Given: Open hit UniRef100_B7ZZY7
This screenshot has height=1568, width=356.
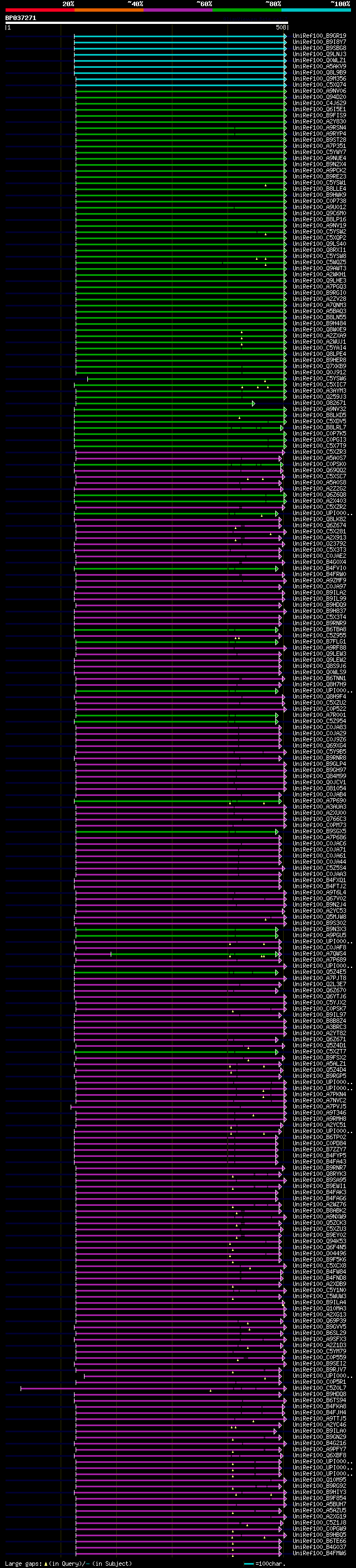Looking at the screenshot, I should pyautogui.click(x=319, y=1149).
